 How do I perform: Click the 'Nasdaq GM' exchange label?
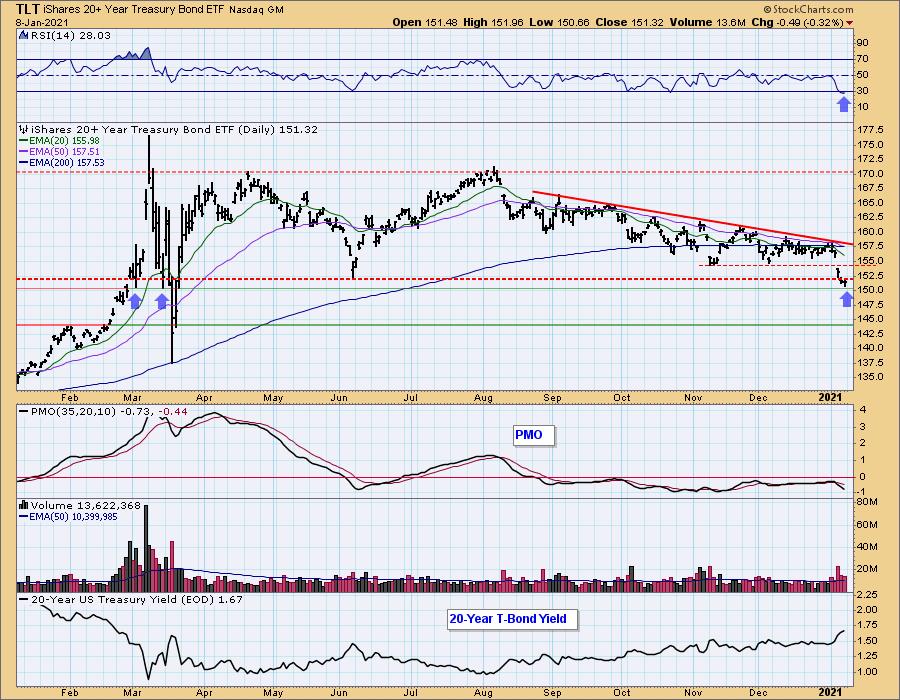coord(257,10)
